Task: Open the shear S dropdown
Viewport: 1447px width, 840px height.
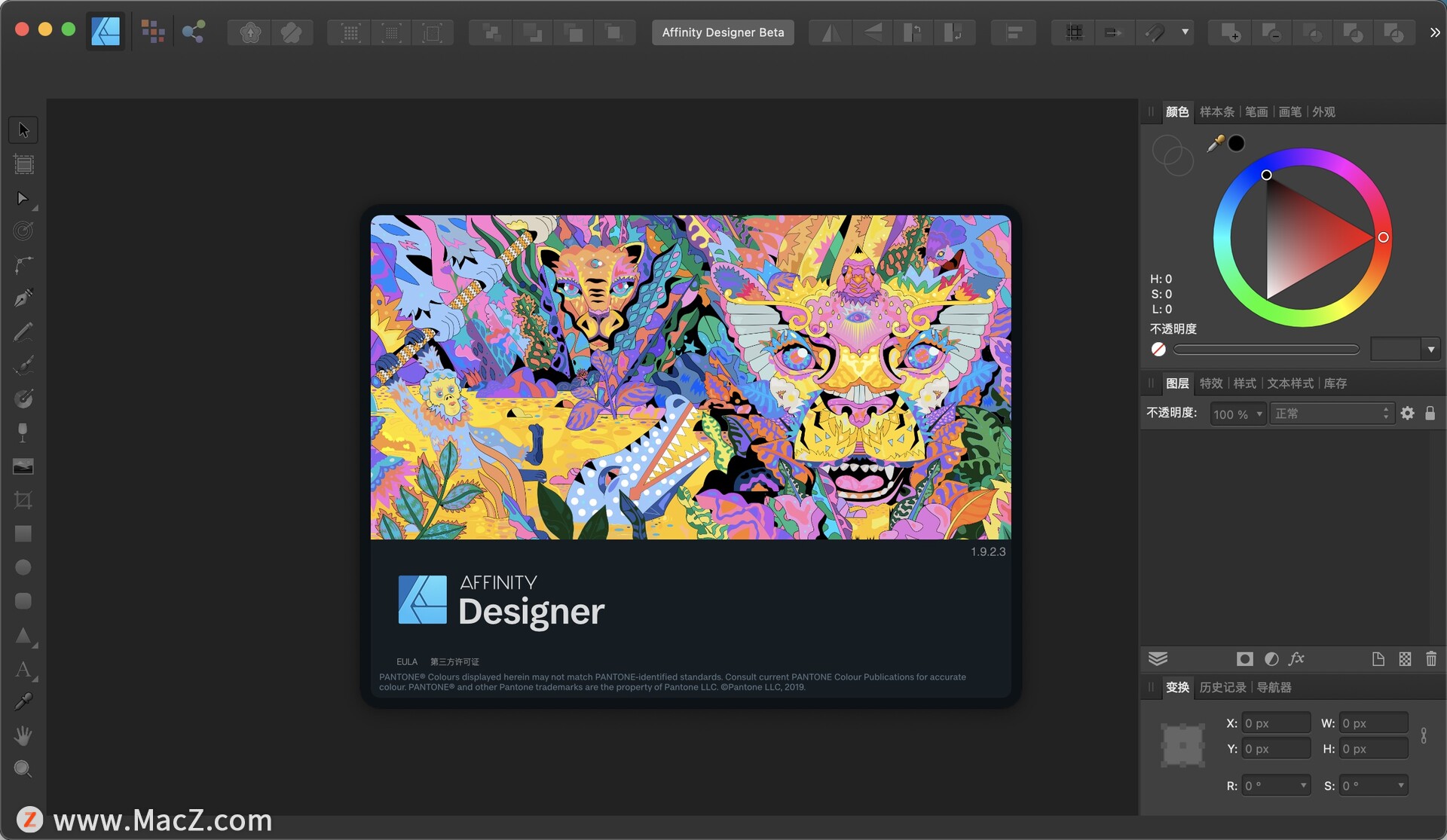Action: point(1401,786)
